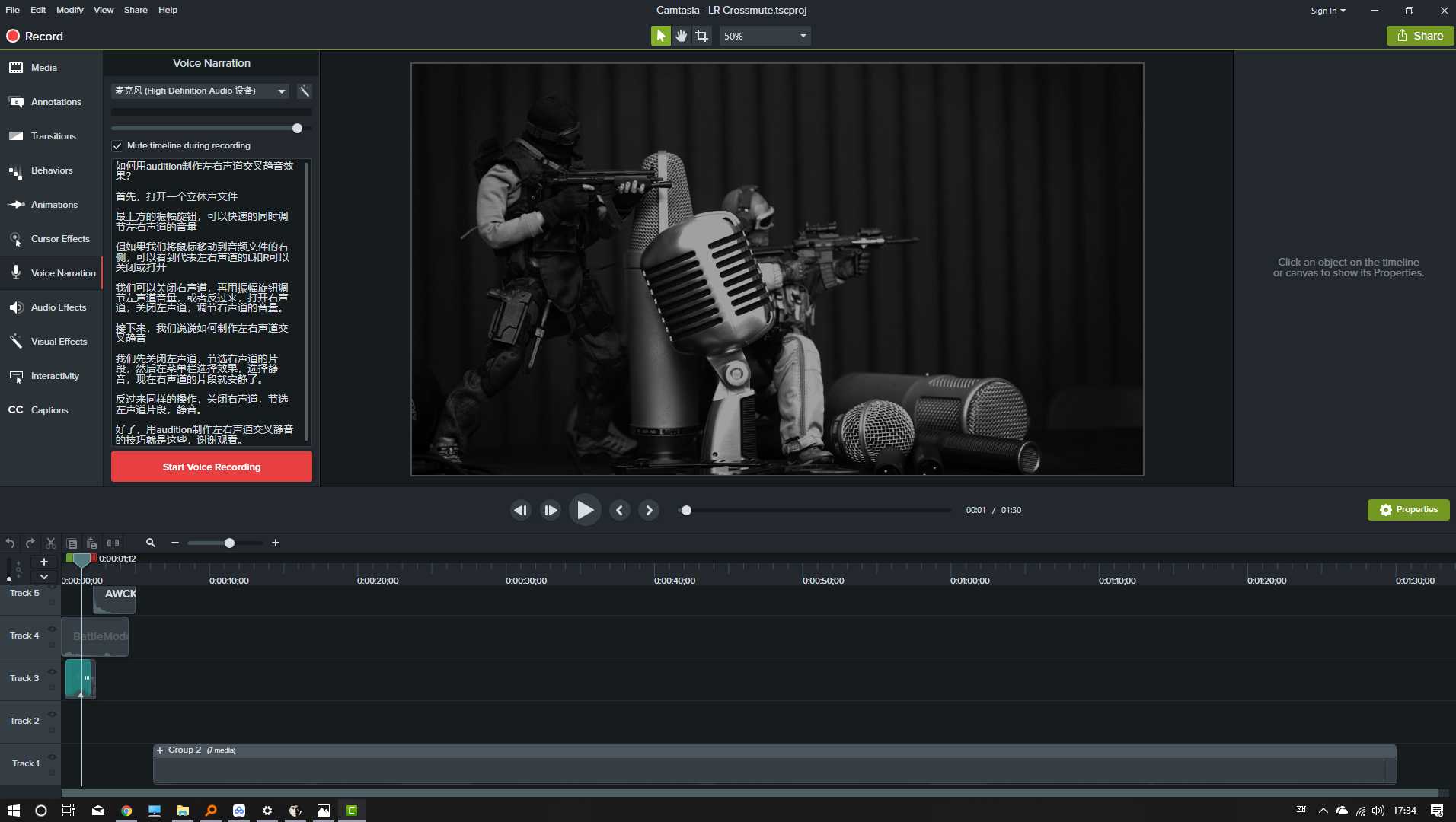Toggle Track 3 visibility eye
The image size is (1456, 822).
pos(52,671)
